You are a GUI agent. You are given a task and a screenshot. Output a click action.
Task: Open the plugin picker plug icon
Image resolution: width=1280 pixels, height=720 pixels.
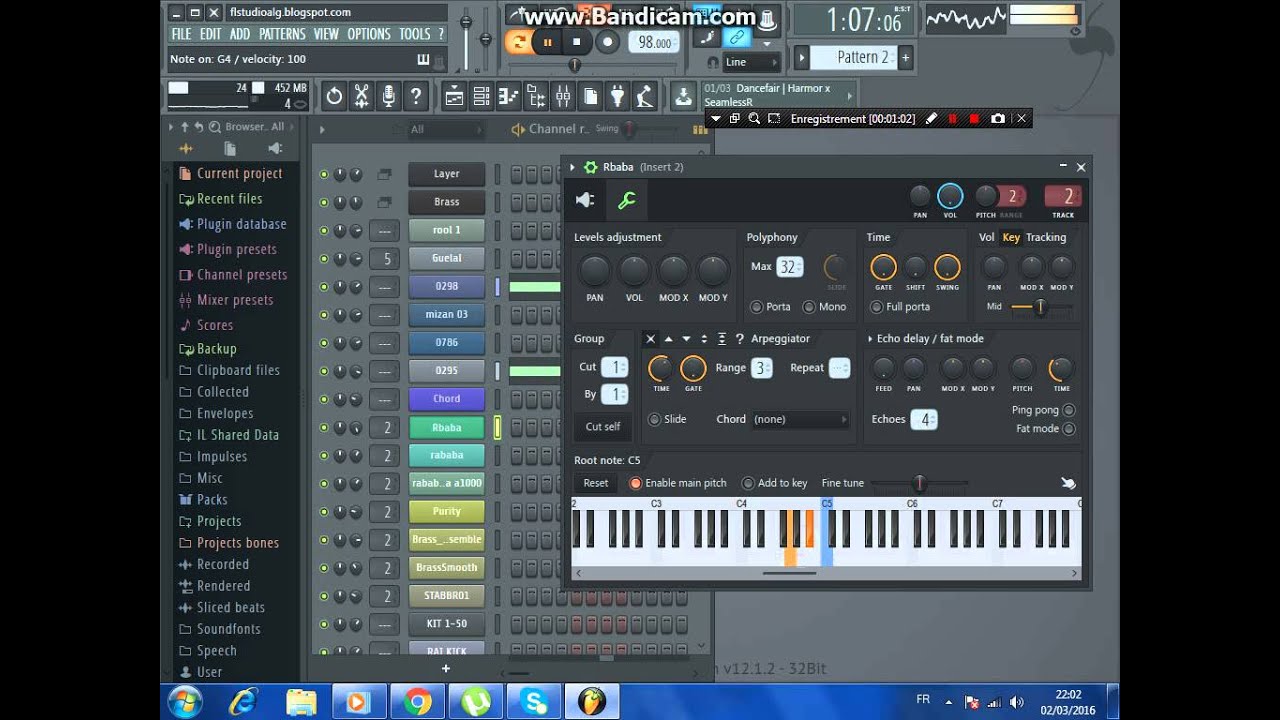click(x=617, y=96)
